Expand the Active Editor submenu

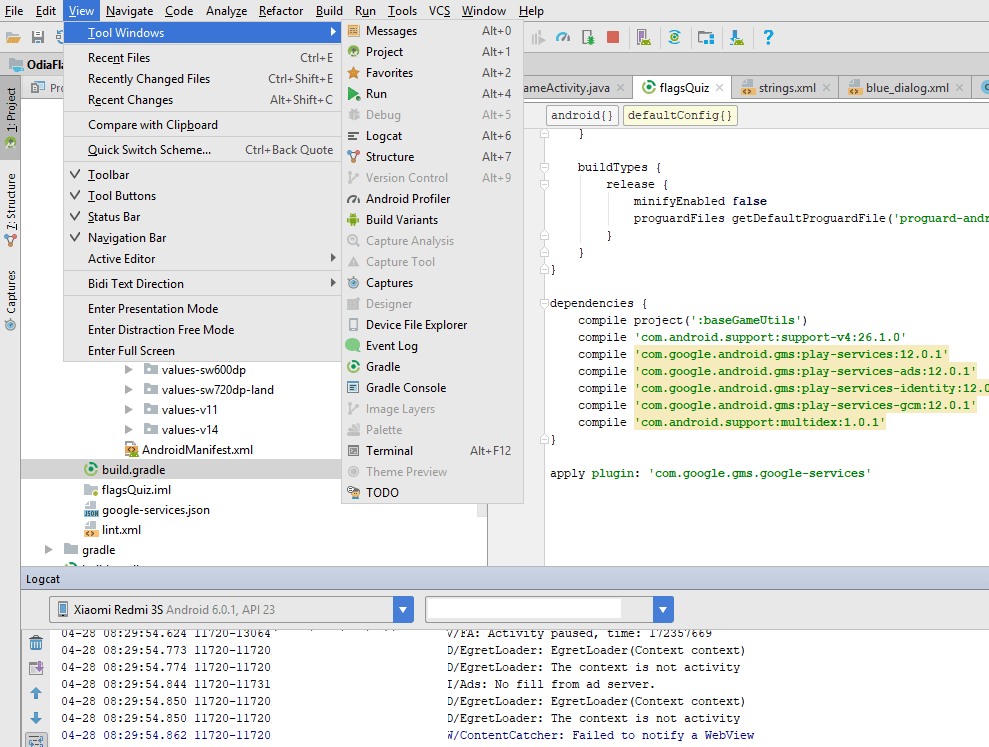pyautogui.click(x=202, y=259)
